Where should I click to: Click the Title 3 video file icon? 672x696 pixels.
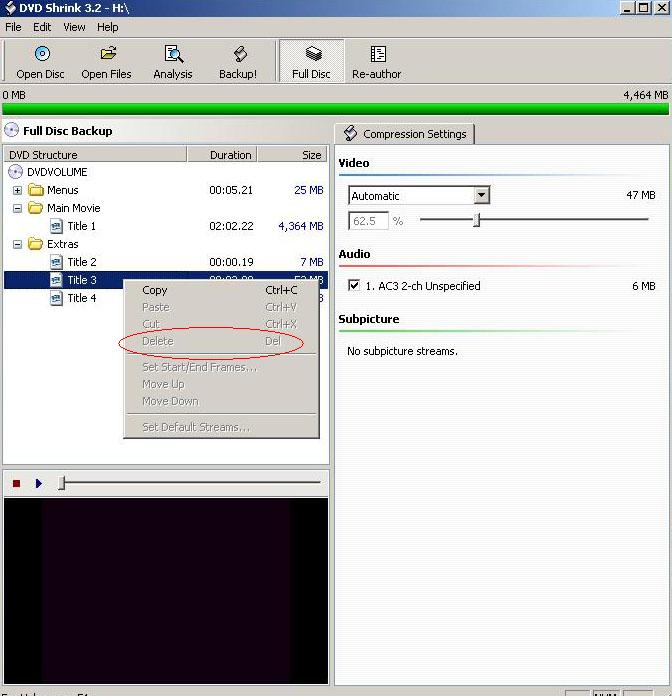pos(56,280)
